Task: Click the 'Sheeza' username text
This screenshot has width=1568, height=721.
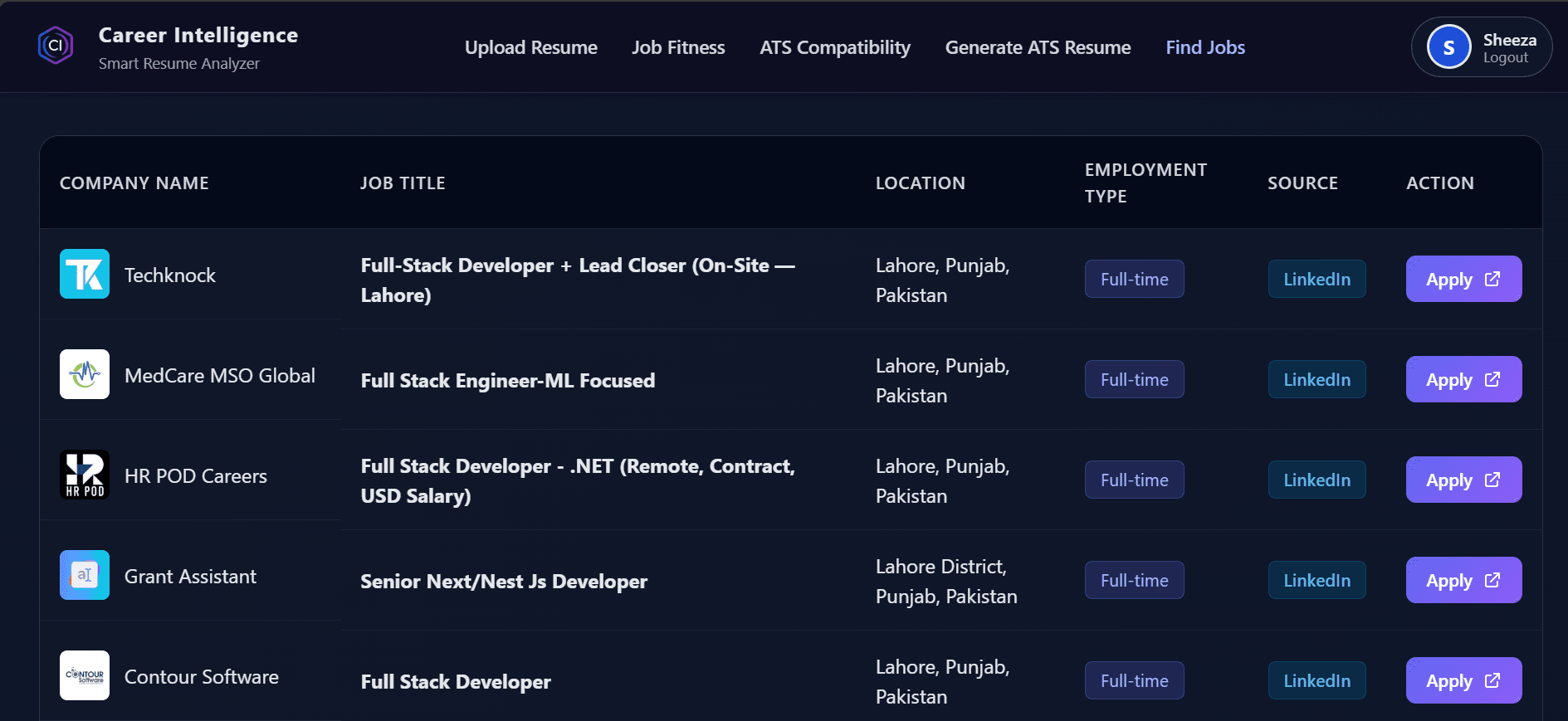Action: click(1510, 40)
